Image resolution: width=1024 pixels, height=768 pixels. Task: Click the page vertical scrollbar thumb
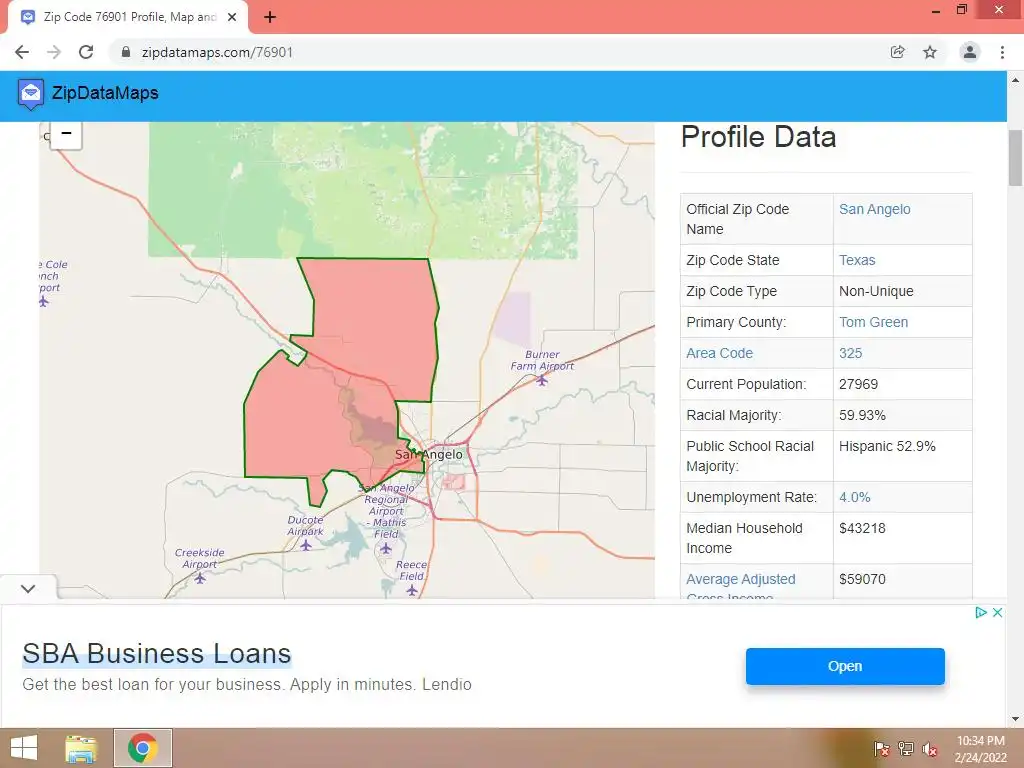point(1015,158)
